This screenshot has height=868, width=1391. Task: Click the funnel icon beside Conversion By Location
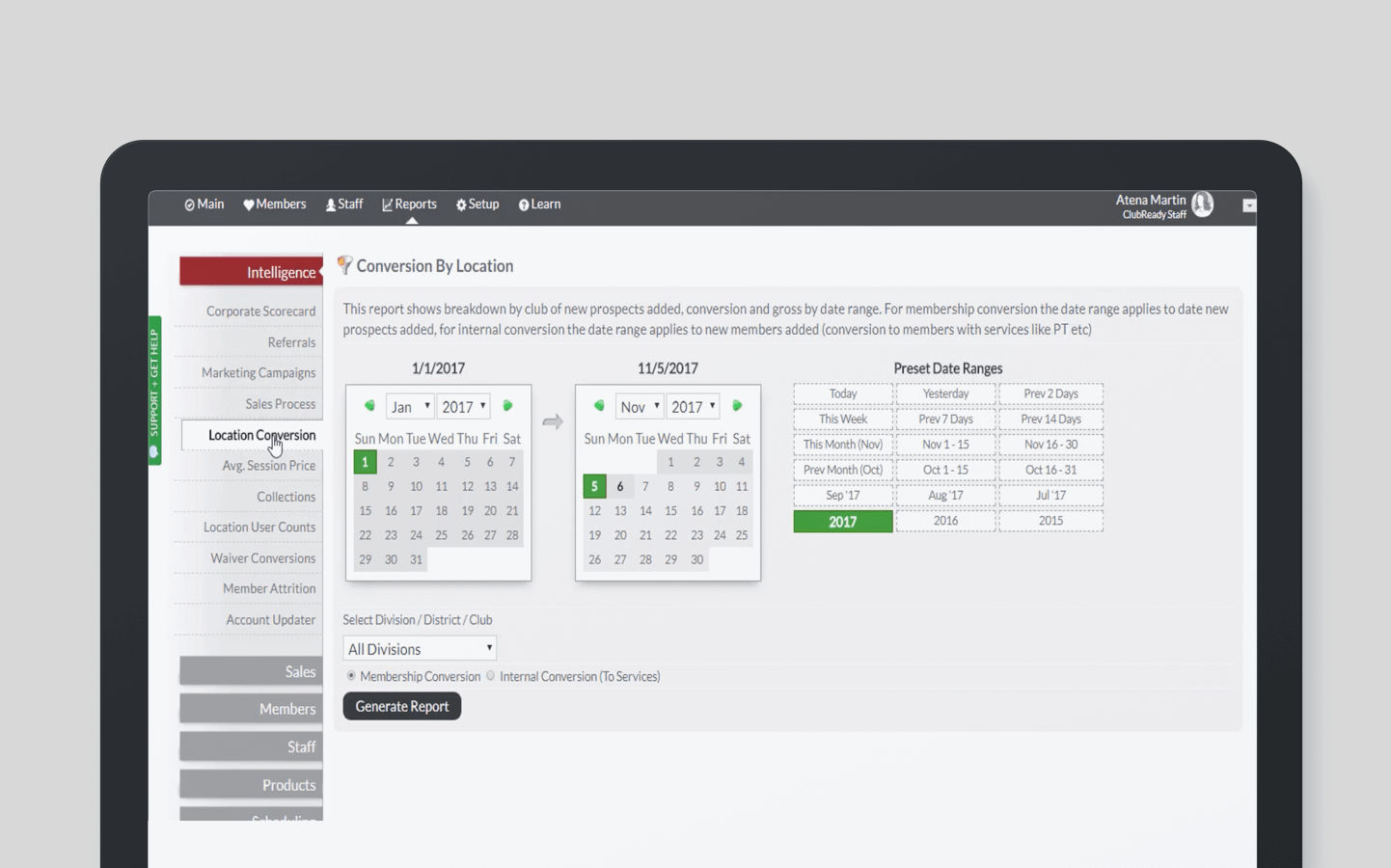[x=344, y=265]
